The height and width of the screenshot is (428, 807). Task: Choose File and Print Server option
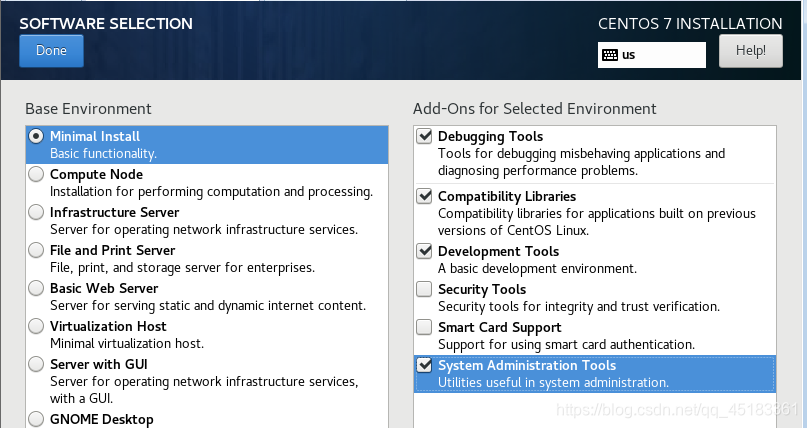click(37, 250)
